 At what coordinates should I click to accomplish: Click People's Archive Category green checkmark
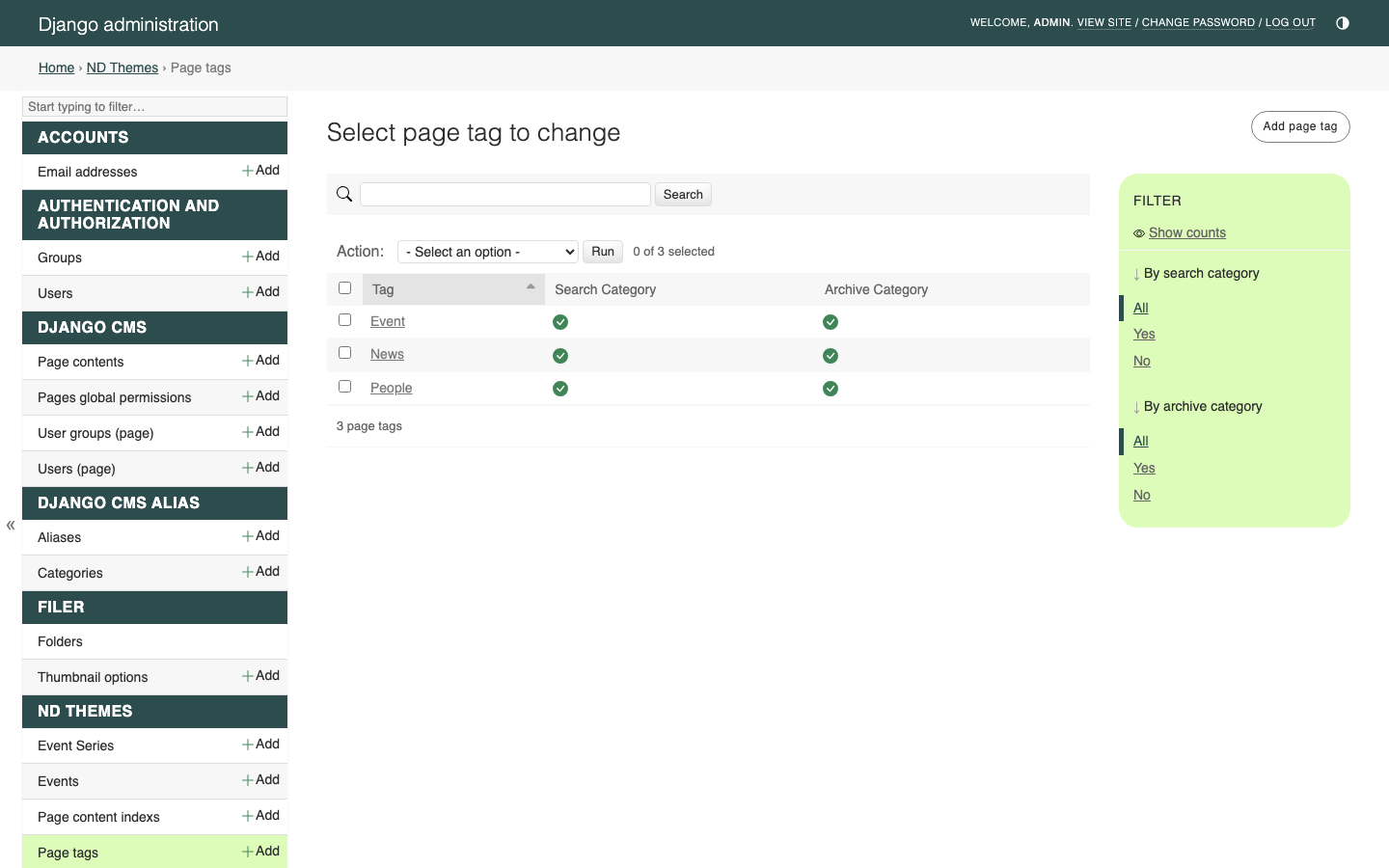(831, 389)
